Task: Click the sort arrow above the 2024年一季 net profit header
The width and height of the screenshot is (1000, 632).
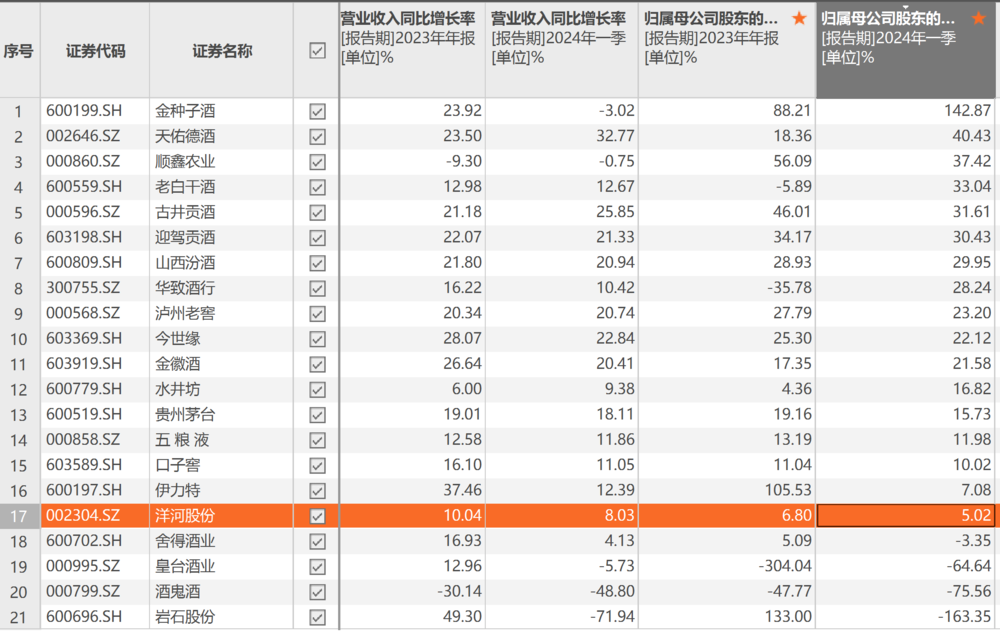Action: click(905, 7)
